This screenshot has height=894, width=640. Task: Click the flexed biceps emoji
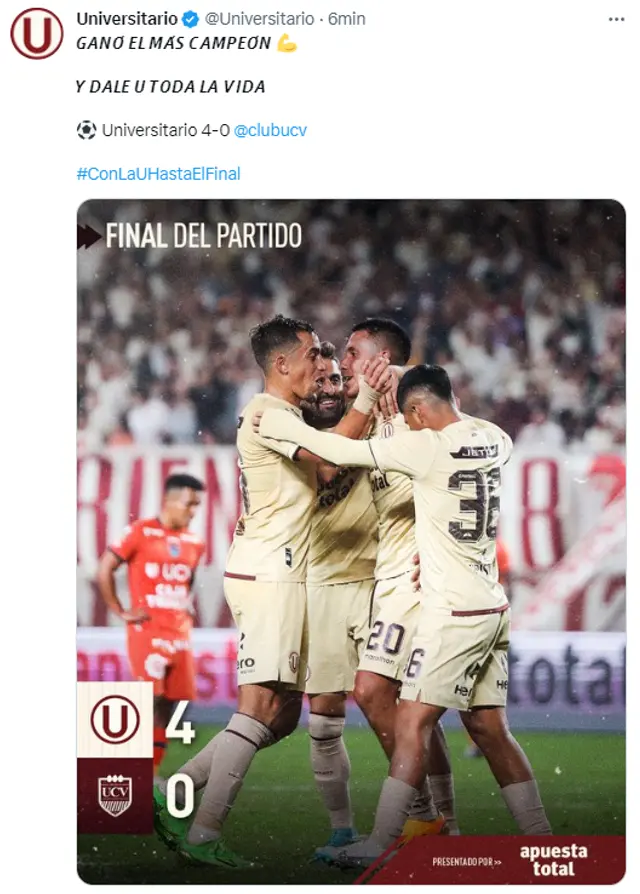coord(287,43)
